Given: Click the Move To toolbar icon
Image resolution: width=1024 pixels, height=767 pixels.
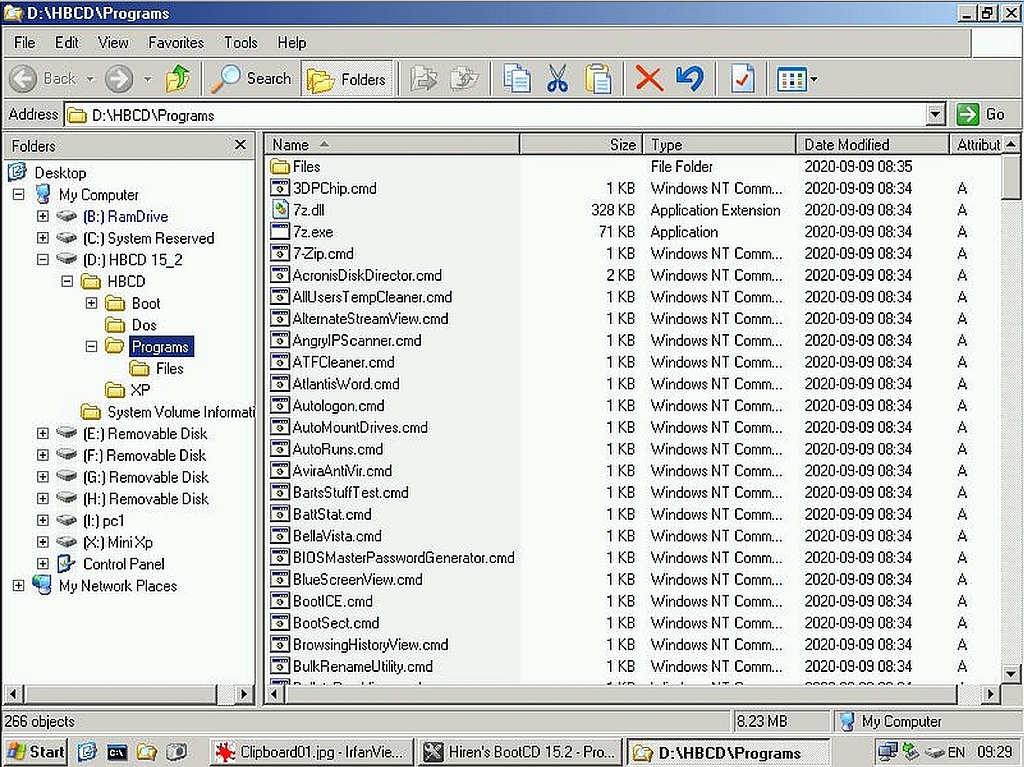Looking at the screenshot, I should click(423, 79).
